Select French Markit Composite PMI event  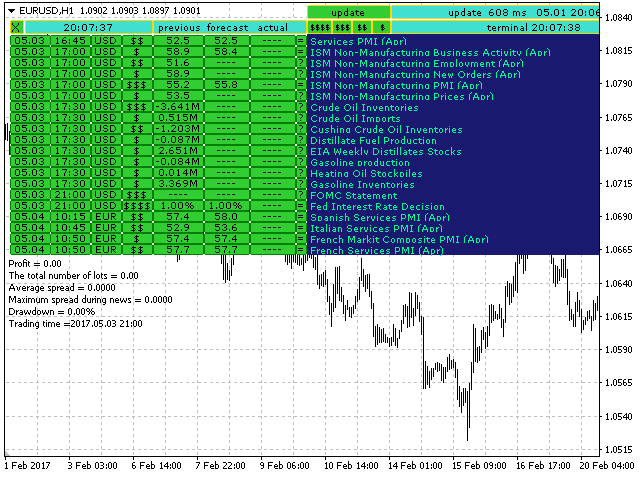tap(399, 240)
